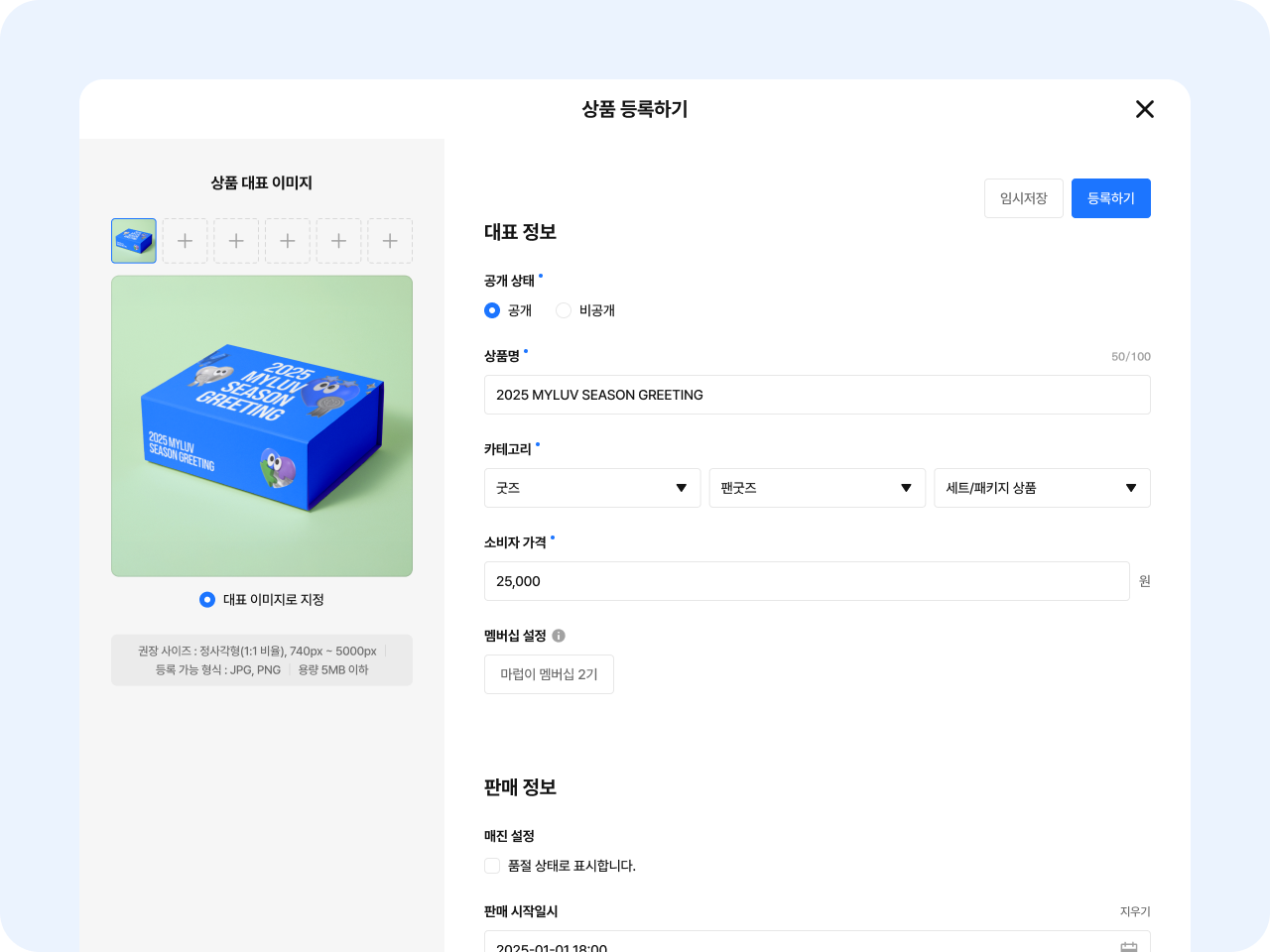Click the 상품 대표 이미지 heading

262,182
